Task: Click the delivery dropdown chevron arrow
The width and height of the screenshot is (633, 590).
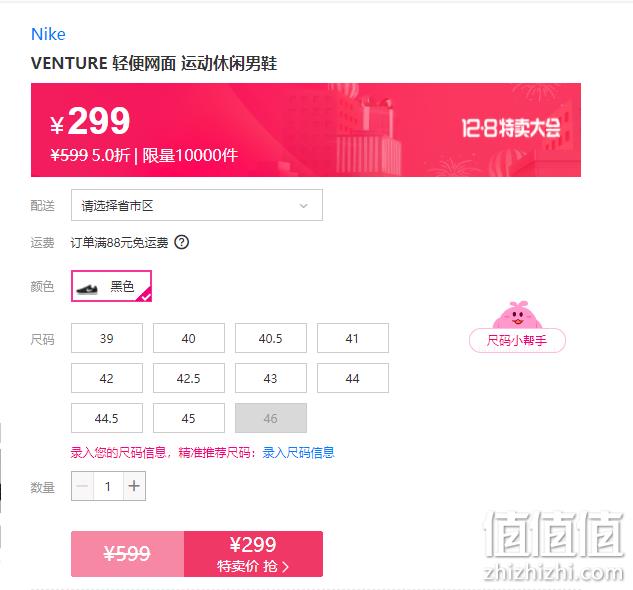Action: [304, 206]
